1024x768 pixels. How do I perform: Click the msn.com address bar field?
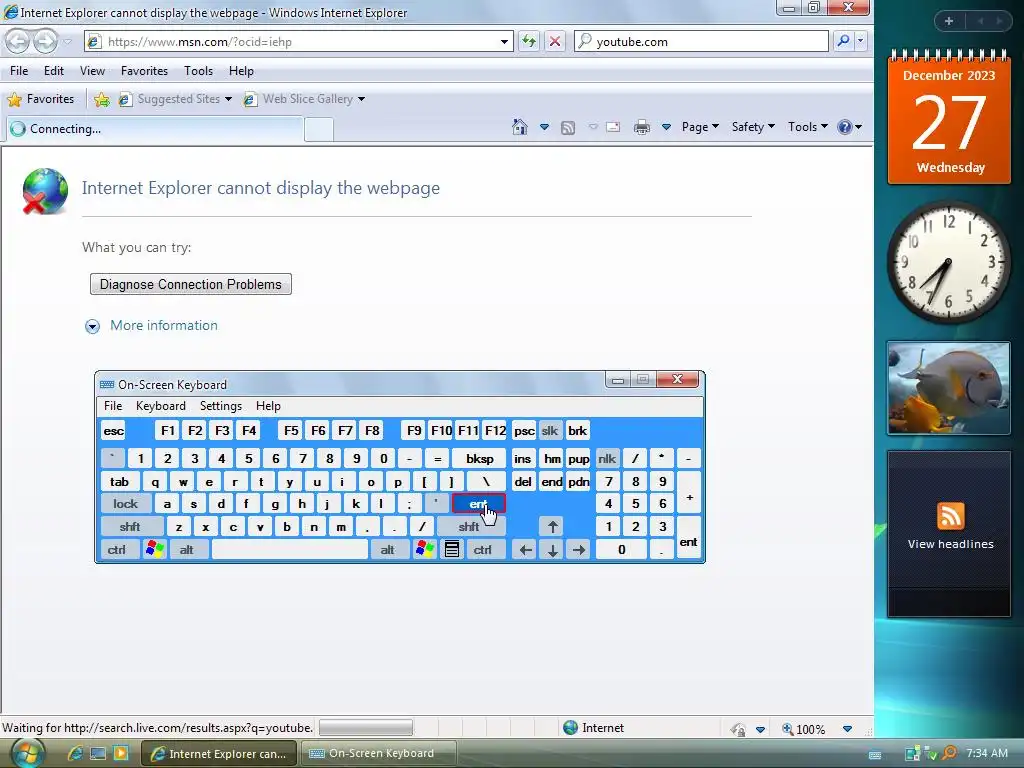(300, 42)
